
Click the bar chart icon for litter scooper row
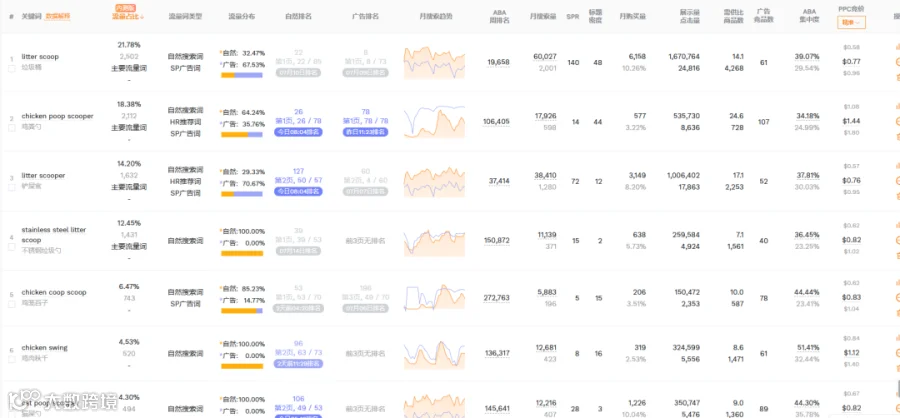coord(897,166)
